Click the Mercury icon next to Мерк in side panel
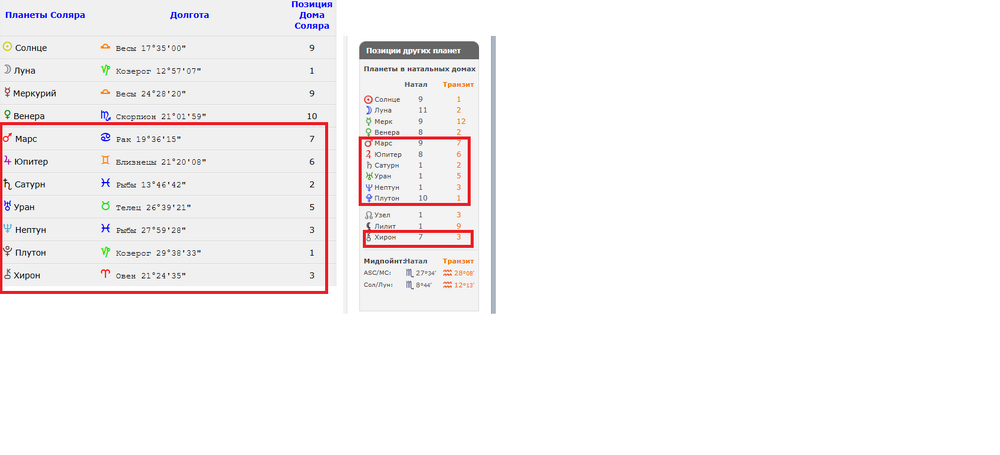Viewport: 1000px width, 455px height. pyautogui.click(x=368, y=121)
